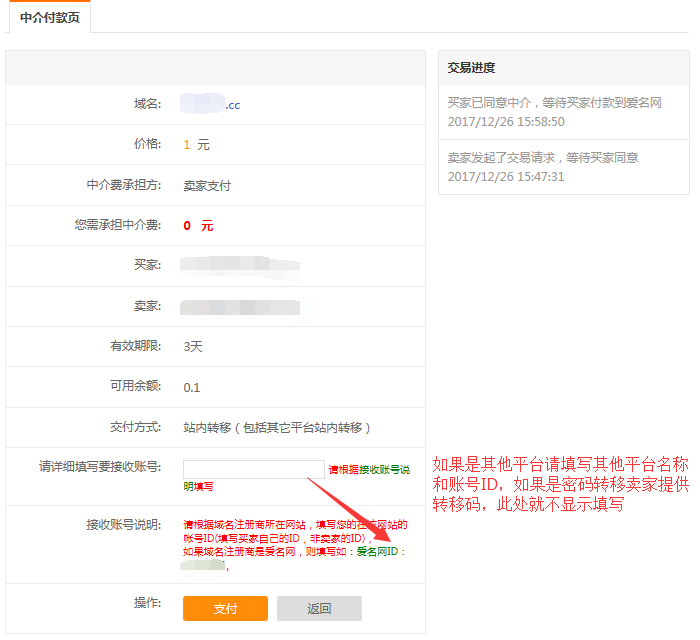Screen dimensions: 700x640
Task: Click the orange 支付 button
Action: (225, 608)
